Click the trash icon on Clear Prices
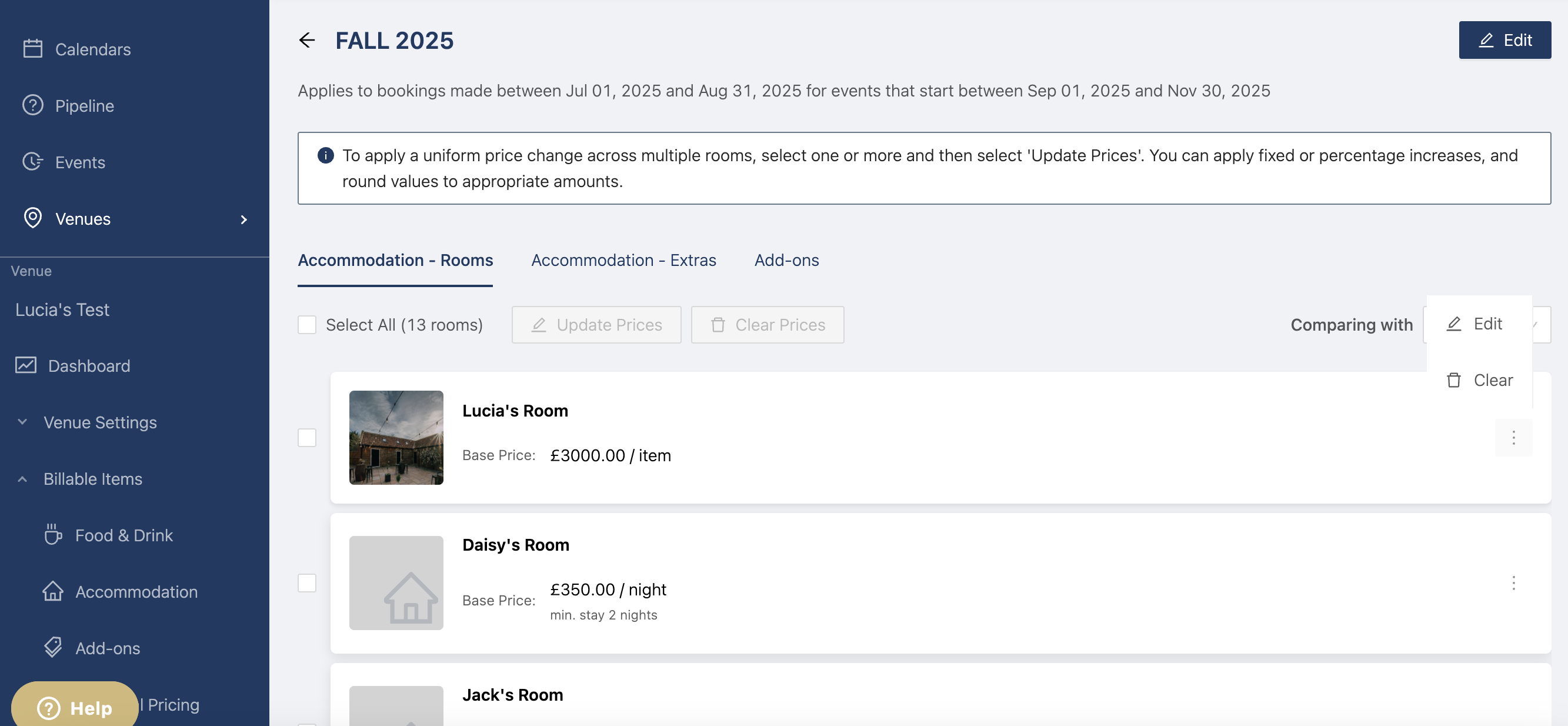Viewport: 1568px width, 726px height. coord(718,325)
